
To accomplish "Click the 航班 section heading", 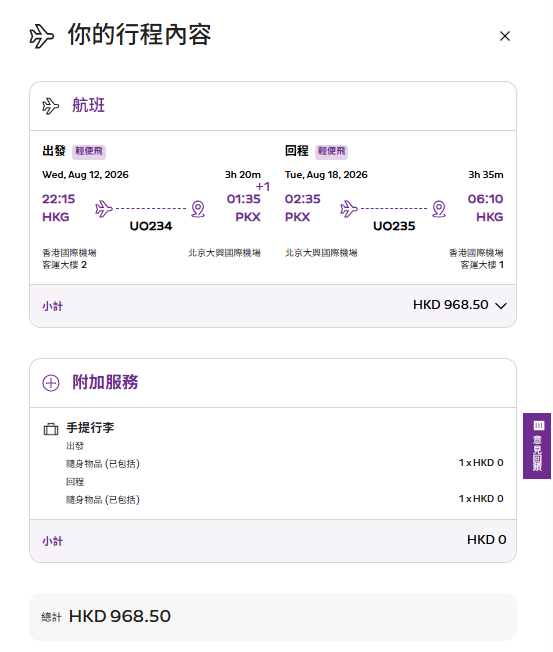I will pos(89,105).
